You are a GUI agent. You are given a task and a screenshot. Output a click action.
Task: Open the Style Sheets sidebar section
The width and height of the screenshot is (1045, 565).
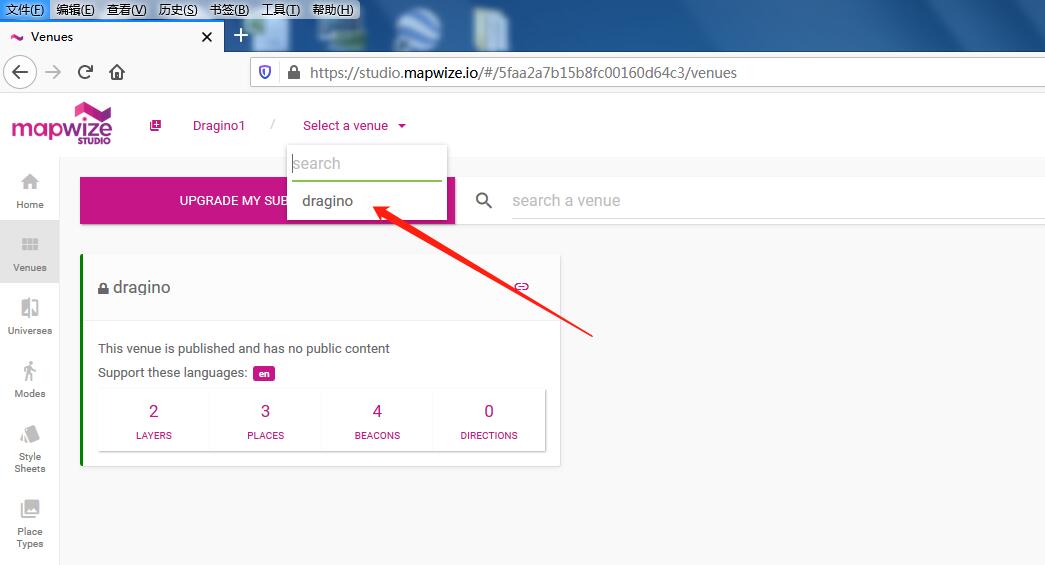[29, 448]
